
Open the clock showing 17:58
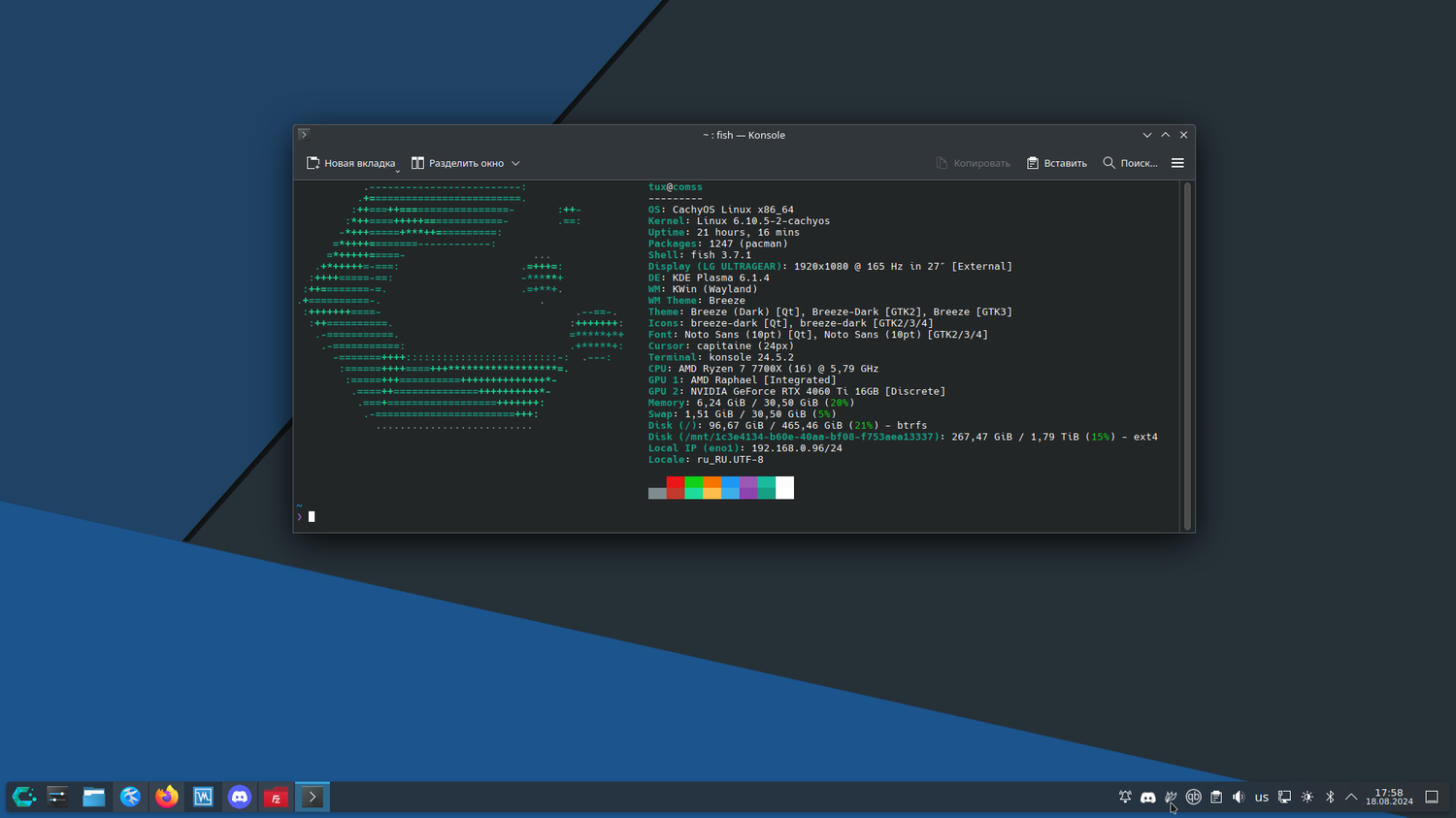[x=1389, y=797]
